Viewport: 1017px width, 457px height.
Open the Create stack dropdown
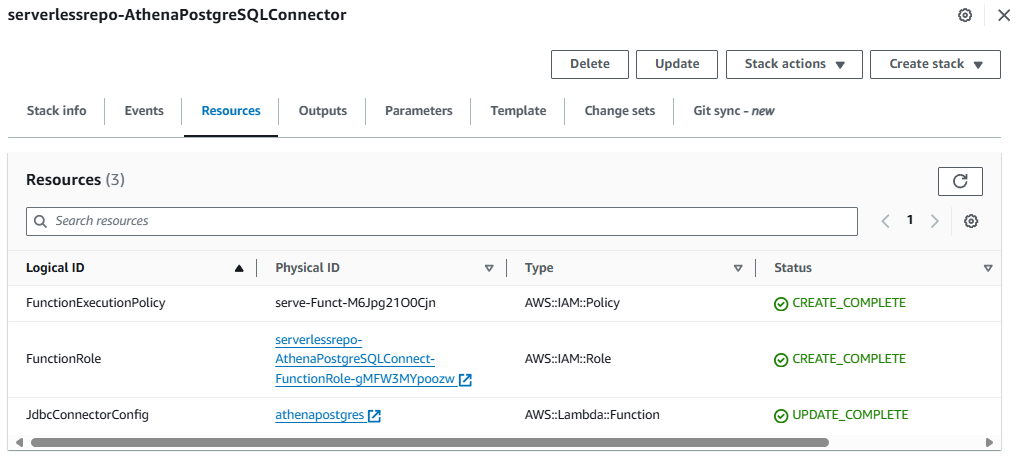tap(935, 64)
